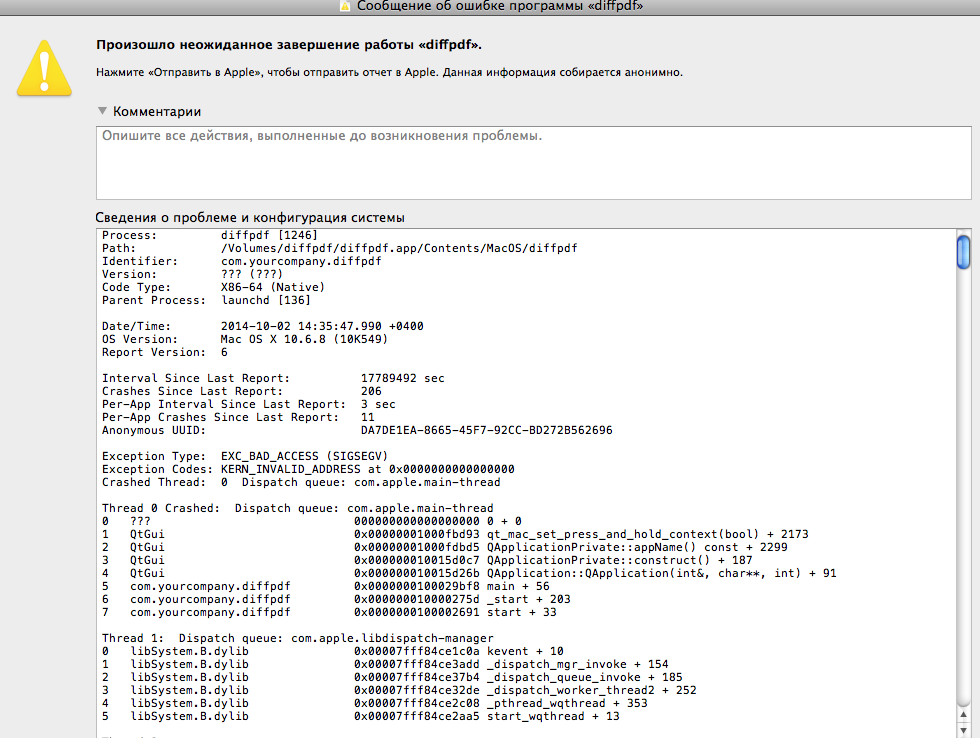The image size is (980, 738).
Task: Click the scrollbar up arrow
Action: click(963, 715)
